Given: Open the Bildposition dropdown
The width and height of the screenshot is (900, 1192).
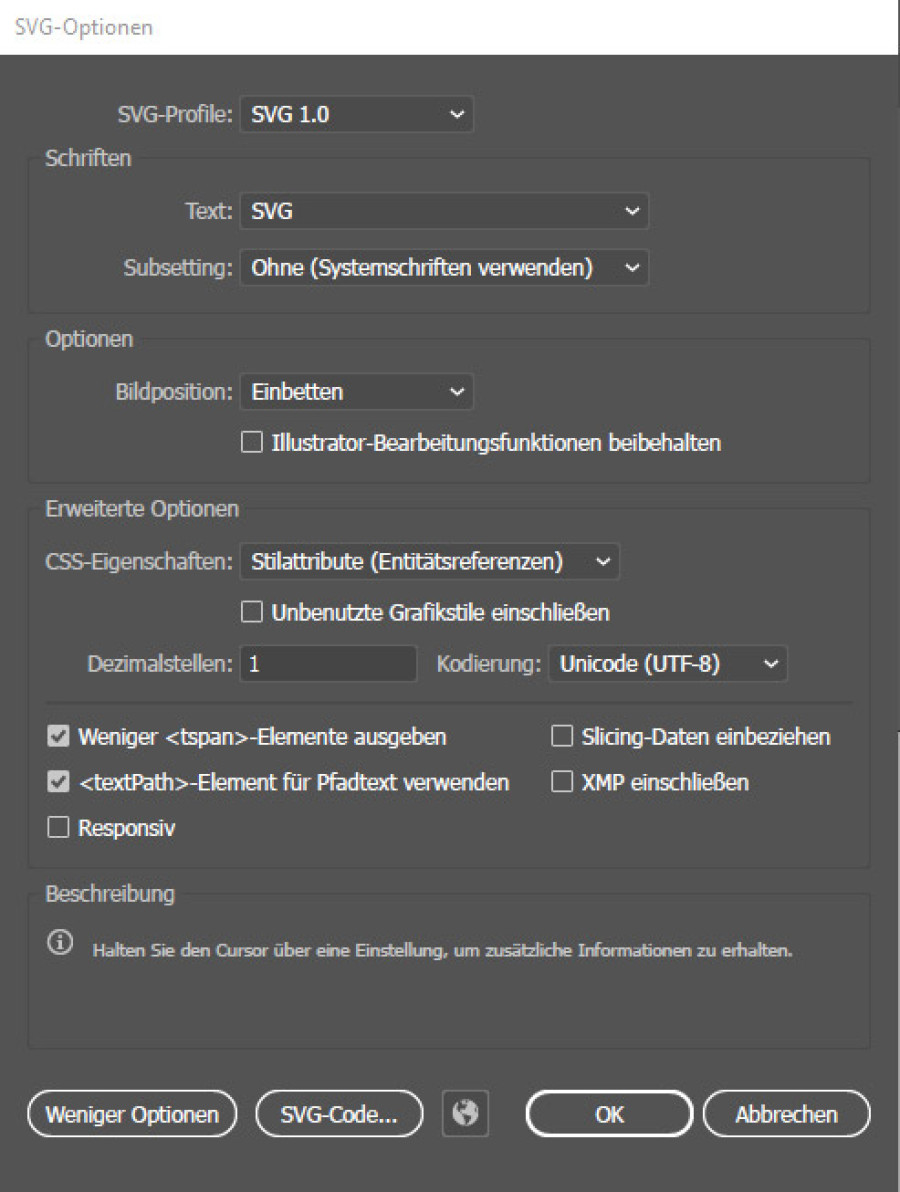Looking at the screenshot, I should click(355, 392).
